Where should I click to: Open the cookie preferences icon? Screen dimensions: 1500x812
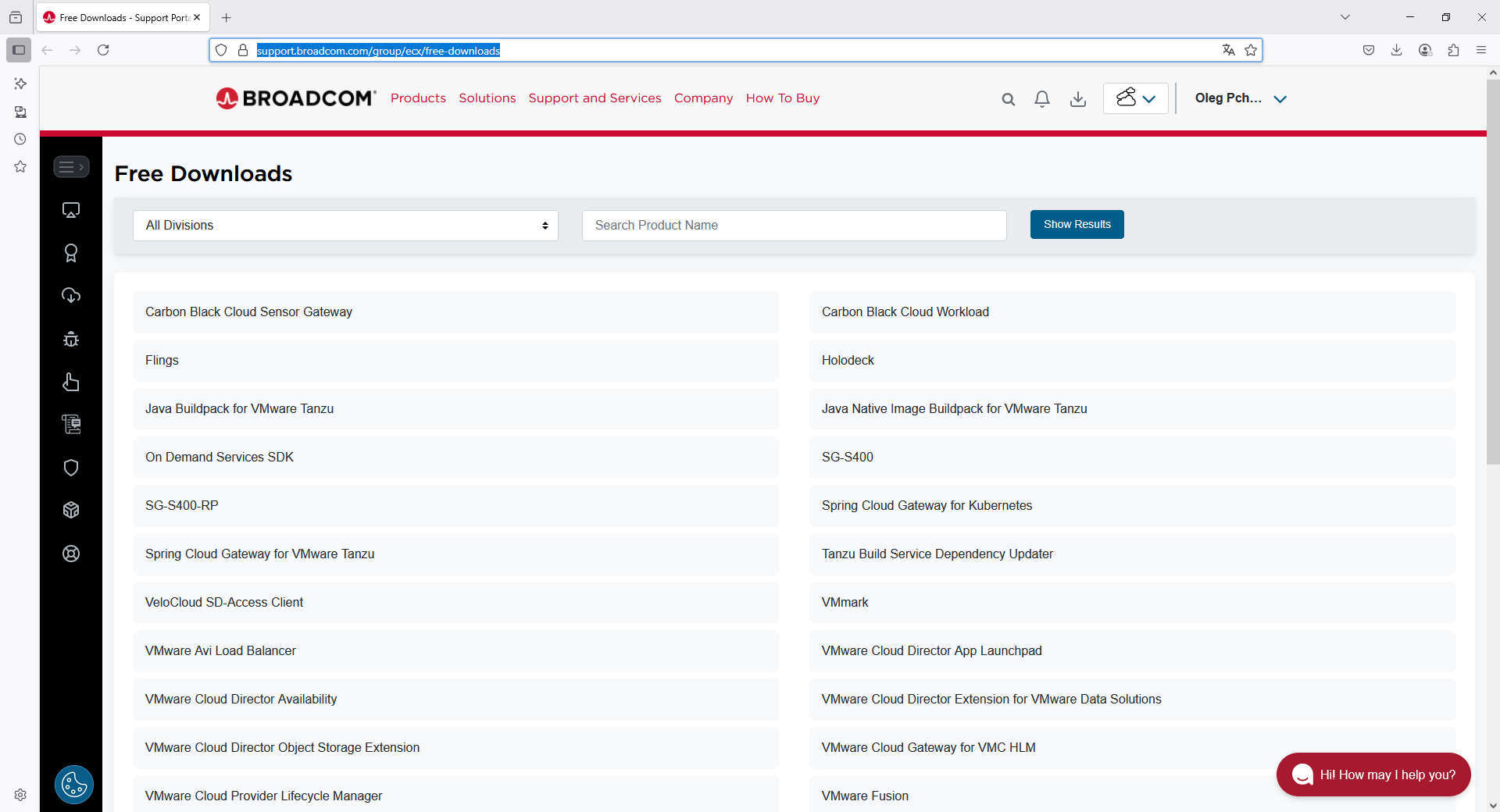click(x=74, y=785)
